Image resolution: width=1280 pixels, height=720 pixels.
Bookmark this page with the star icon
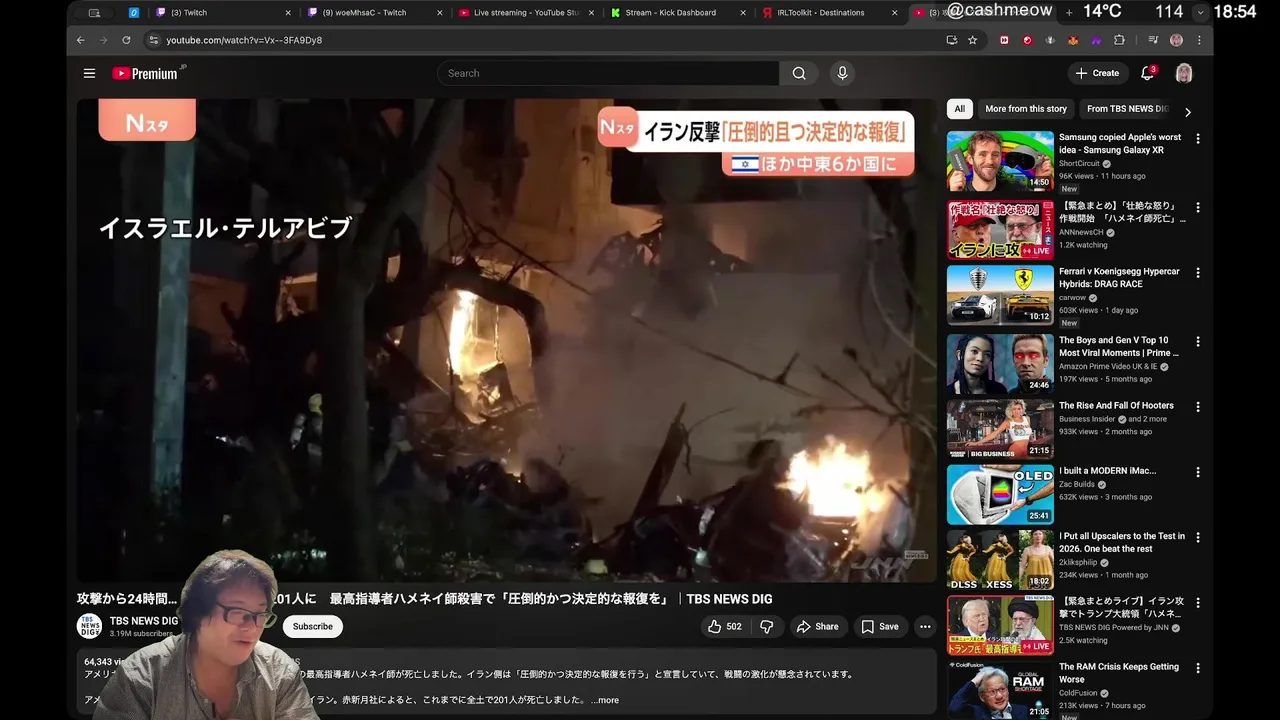tap(972, 40)
